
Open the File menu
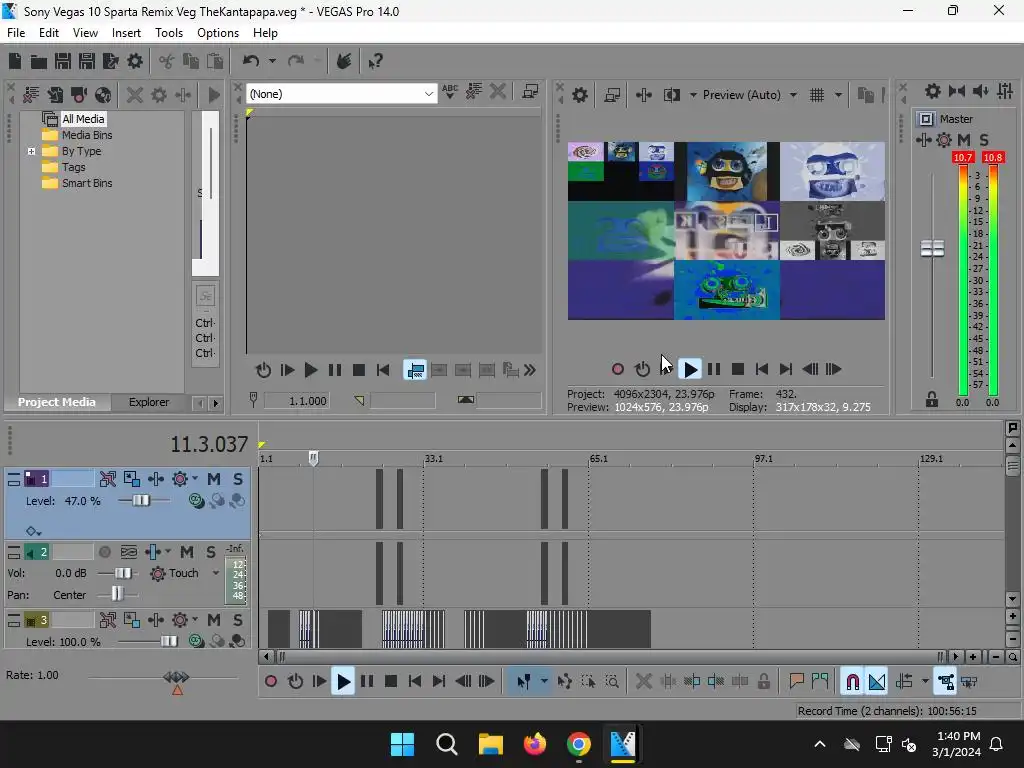[x=16, y=33]
